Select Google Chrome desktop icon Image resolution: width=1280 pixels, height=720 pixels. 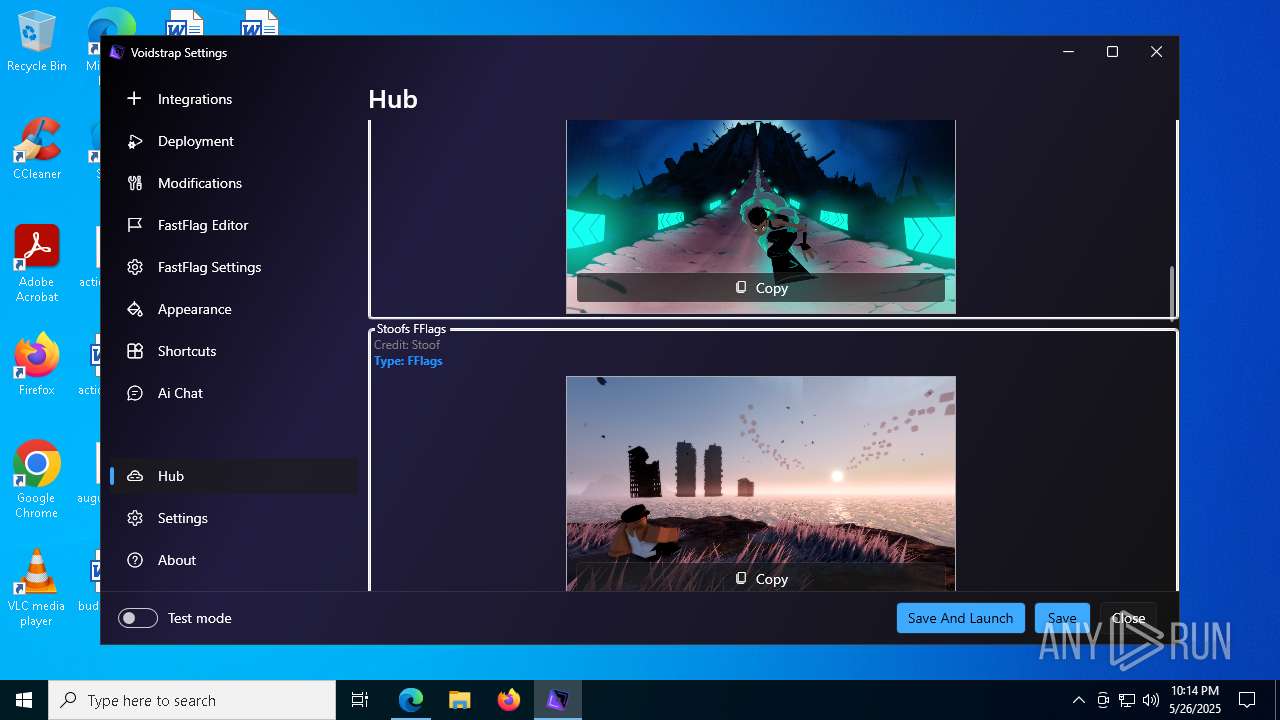coord(37,480)
